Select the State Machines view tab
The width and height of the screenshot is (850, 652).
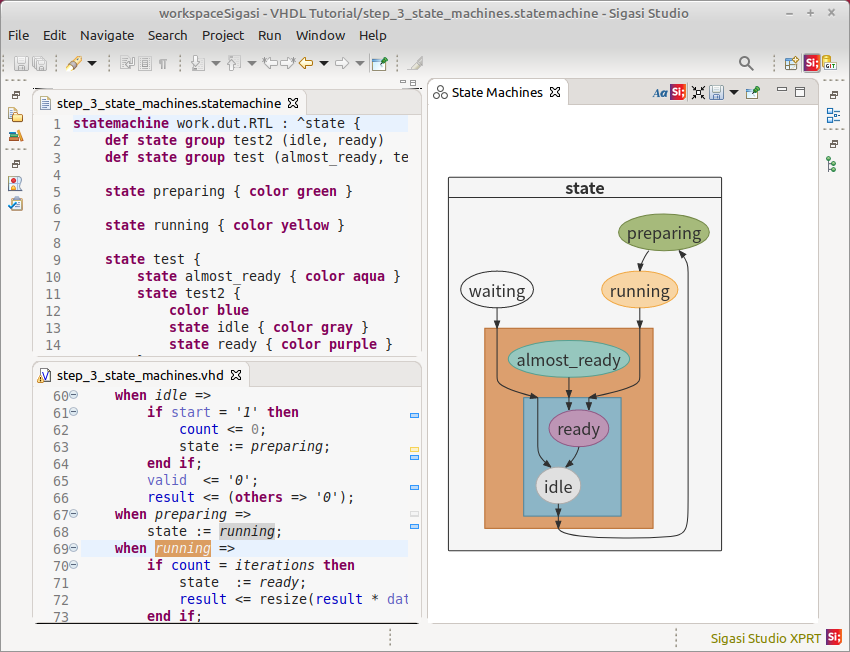coord(497,93)
